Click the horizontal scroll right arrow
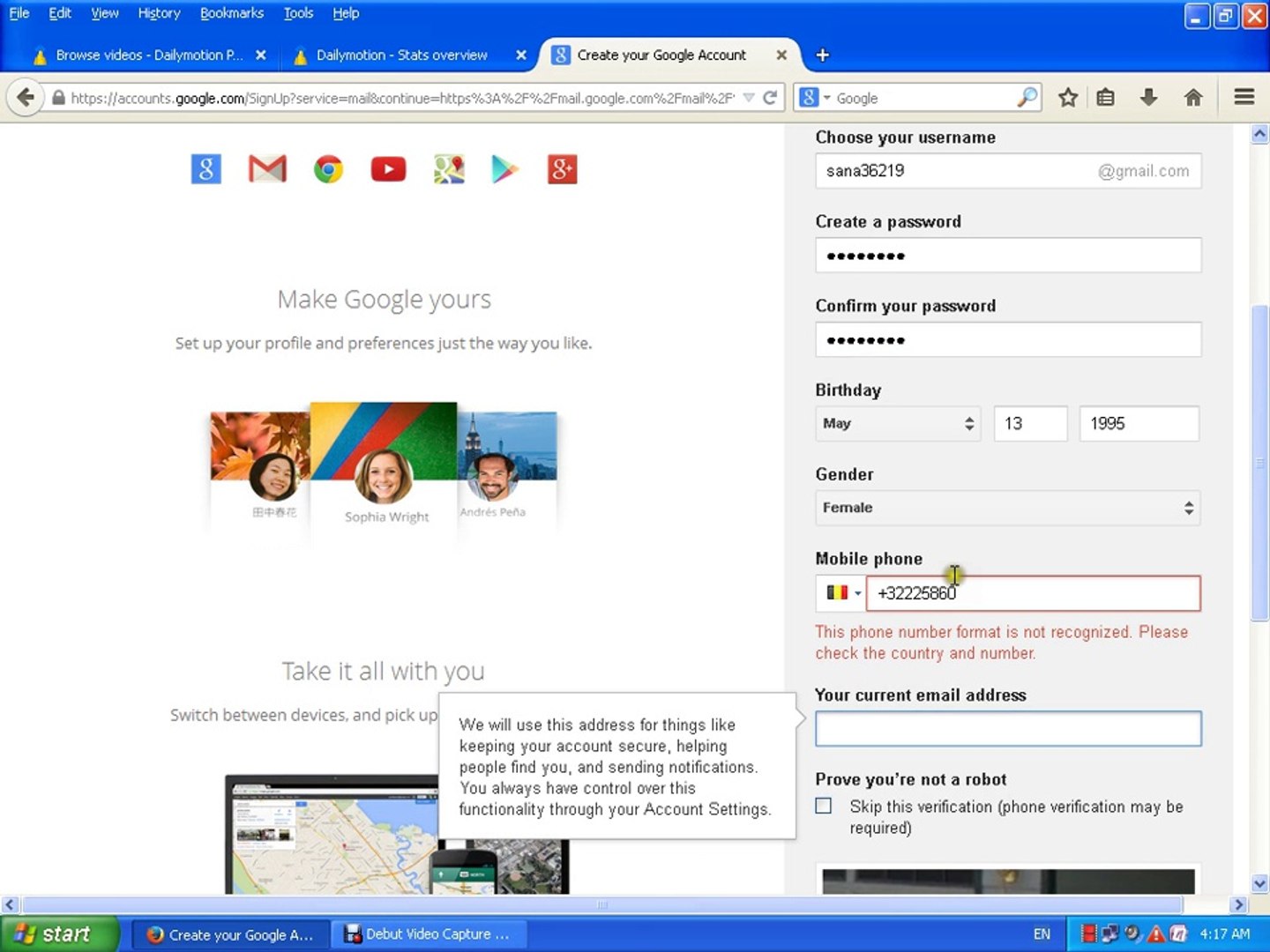 pyautogui.click(x=1238, y=904)
